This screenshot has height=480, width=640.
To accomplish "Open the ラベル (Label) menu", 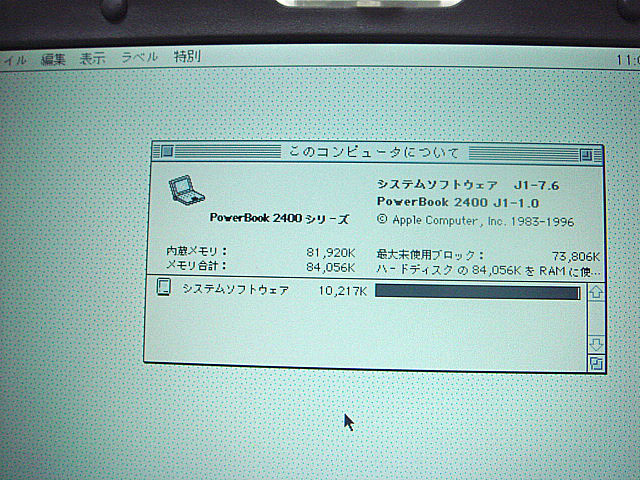I will 139,57.
